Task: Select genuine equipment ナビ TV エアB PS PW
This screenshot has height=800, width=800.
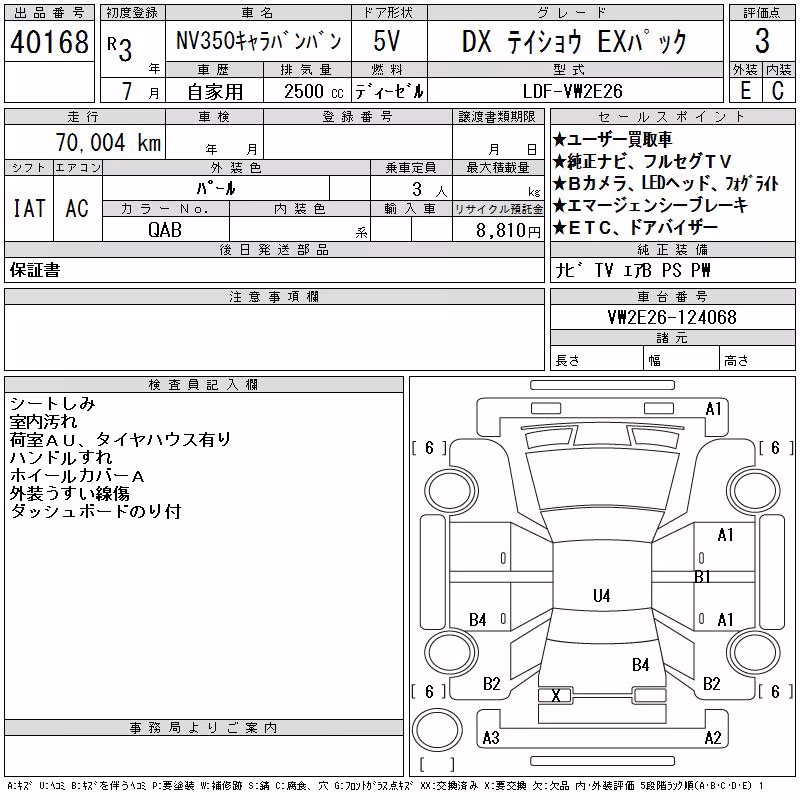Action: coord(633,270)
